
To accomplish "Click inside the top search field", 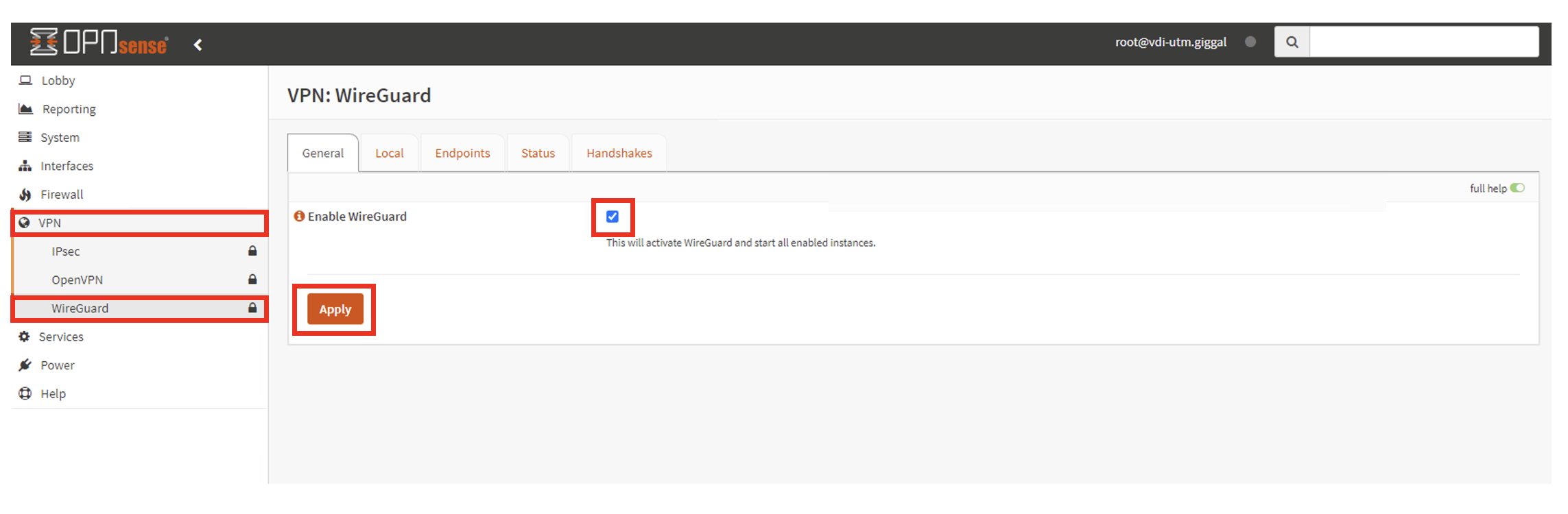I will (1424, 42).
